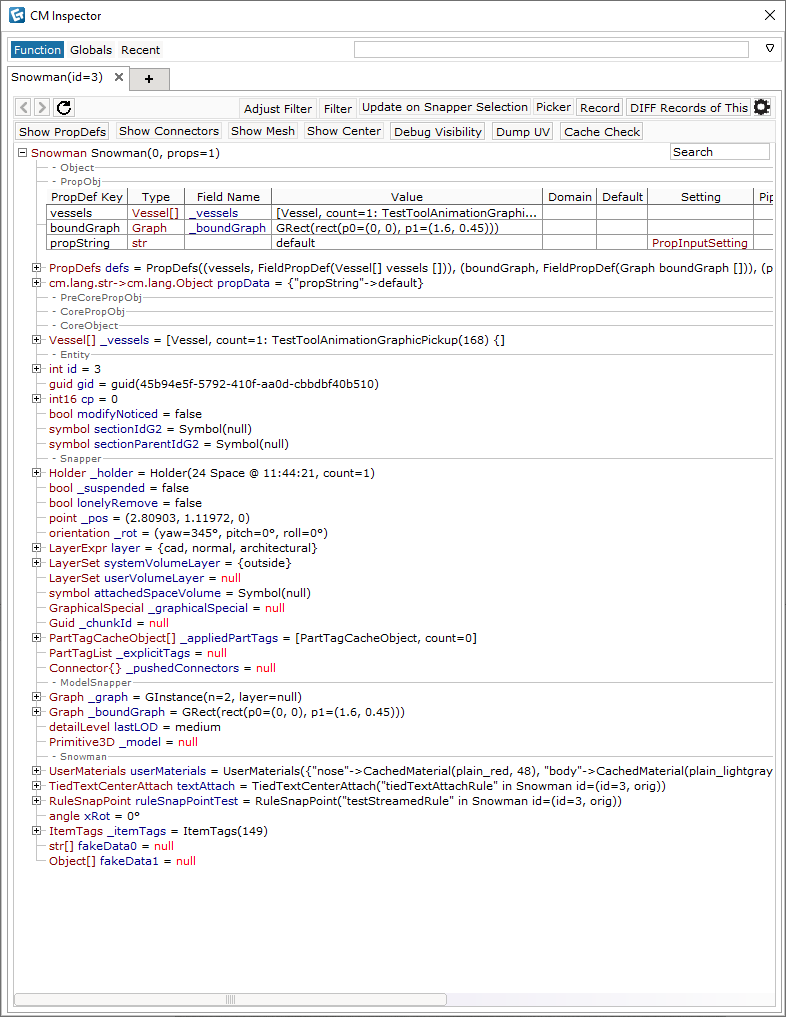Expand the Graph _graph node
This screenshot has width=786, height=1017.
click(x=36, y=697)
